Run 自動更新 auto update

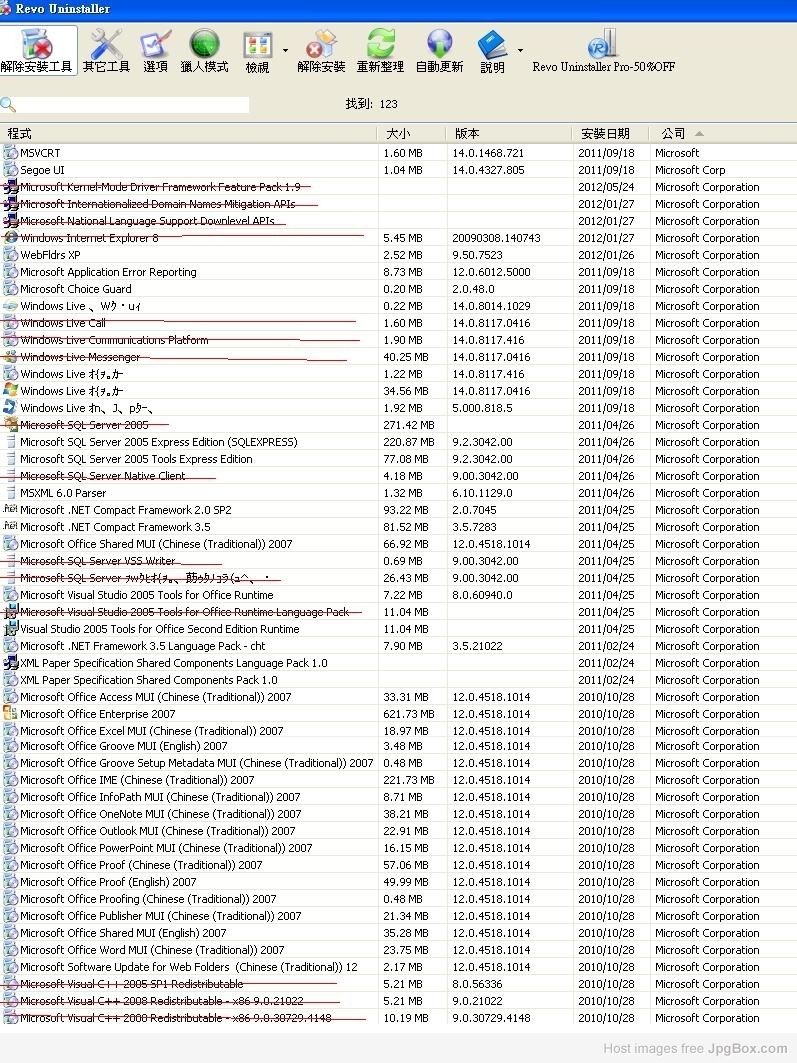[439, 52]
